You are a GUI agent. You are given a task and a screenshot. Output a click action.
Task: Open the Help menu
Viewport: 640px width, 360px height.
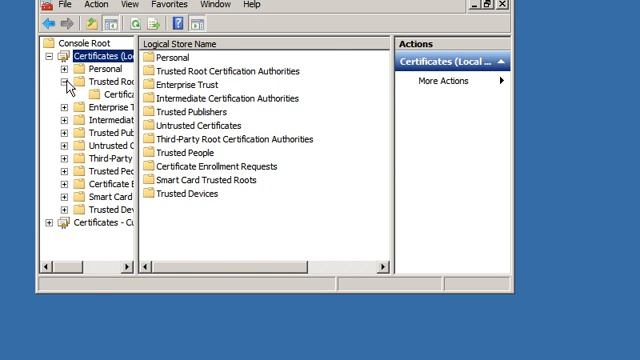(x=252, y=4)
